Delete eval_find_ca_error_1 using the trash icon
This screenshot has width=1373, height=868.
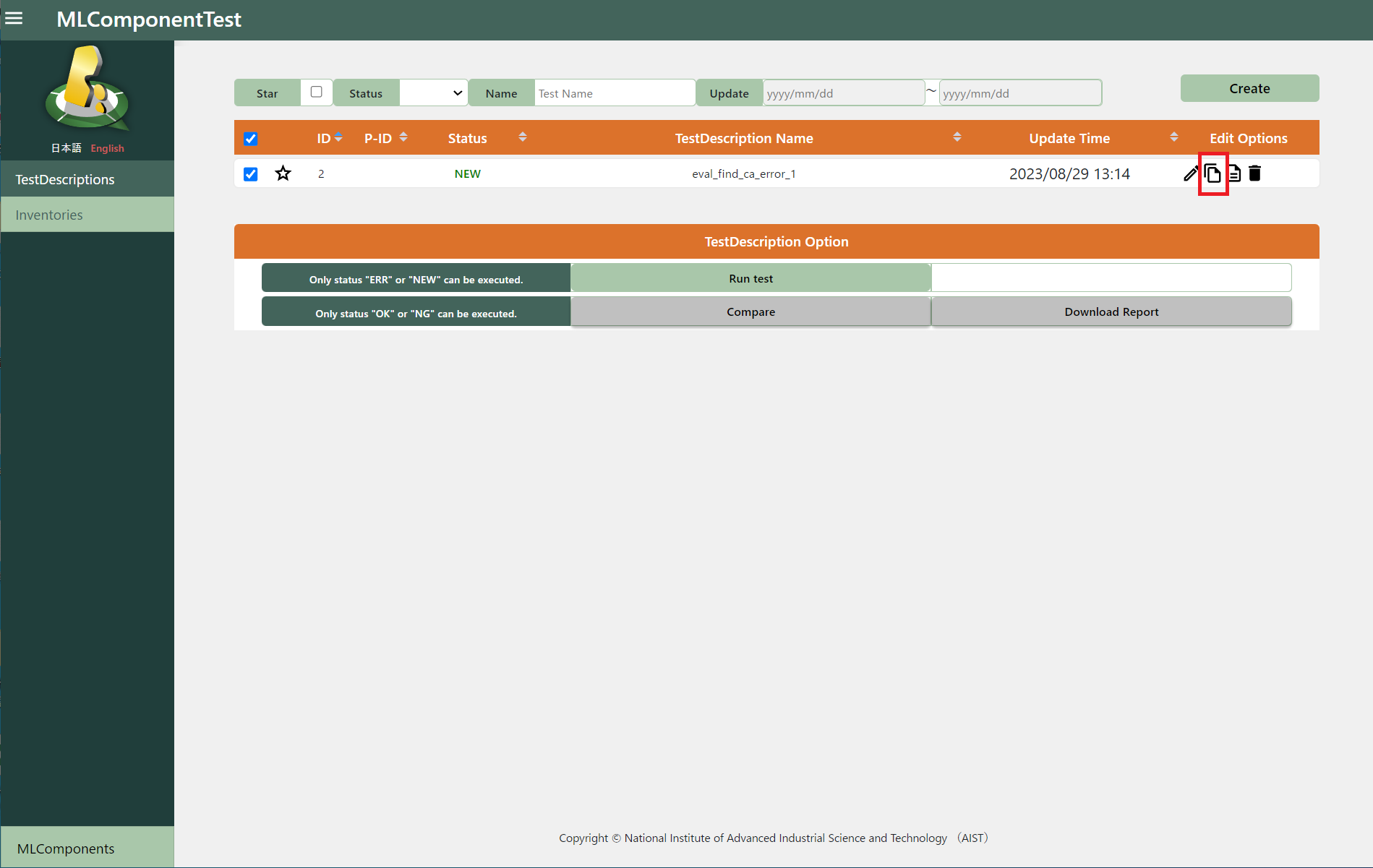[1255, 173]
